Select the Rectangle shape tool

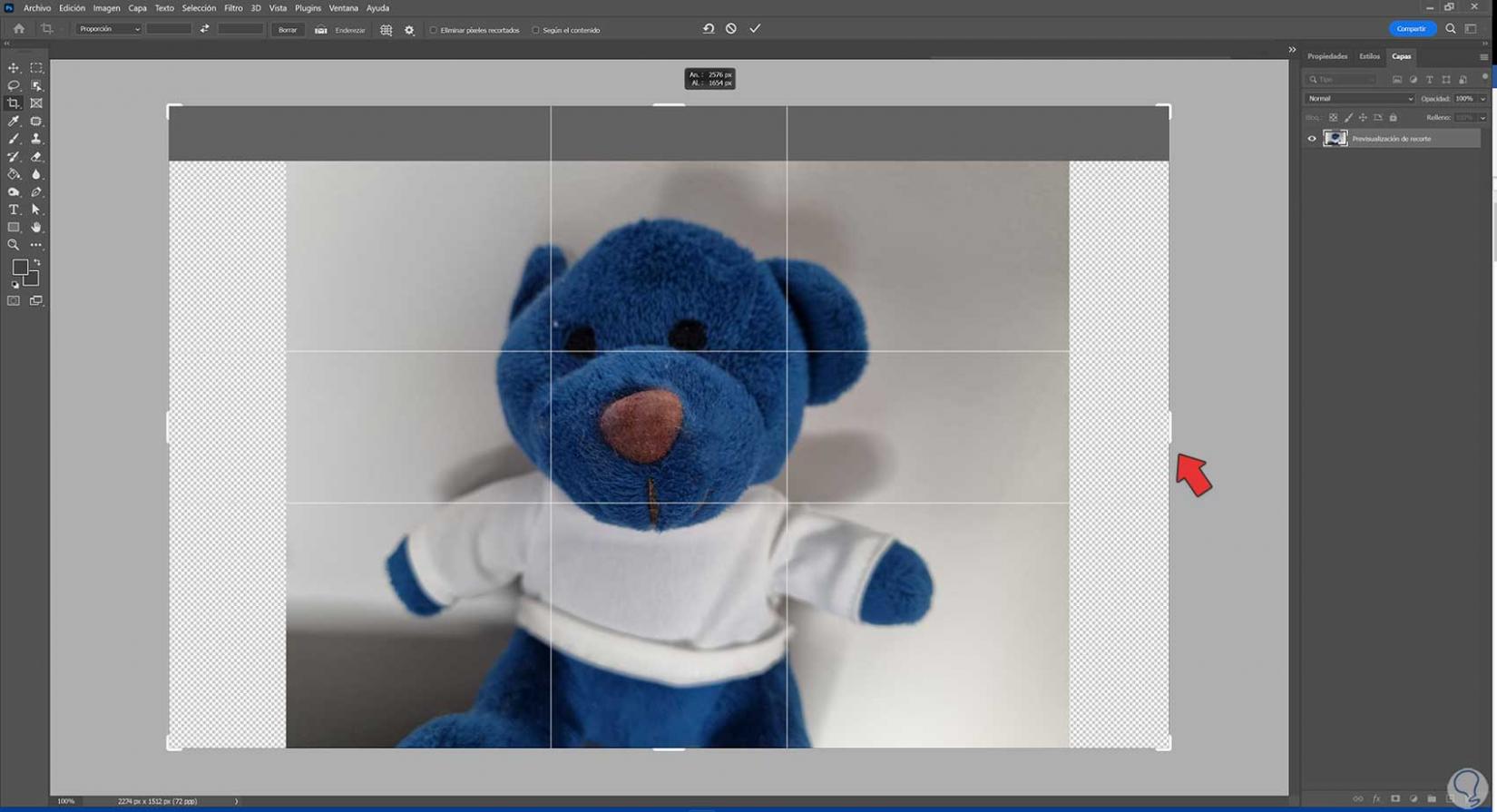pos(14,228)
